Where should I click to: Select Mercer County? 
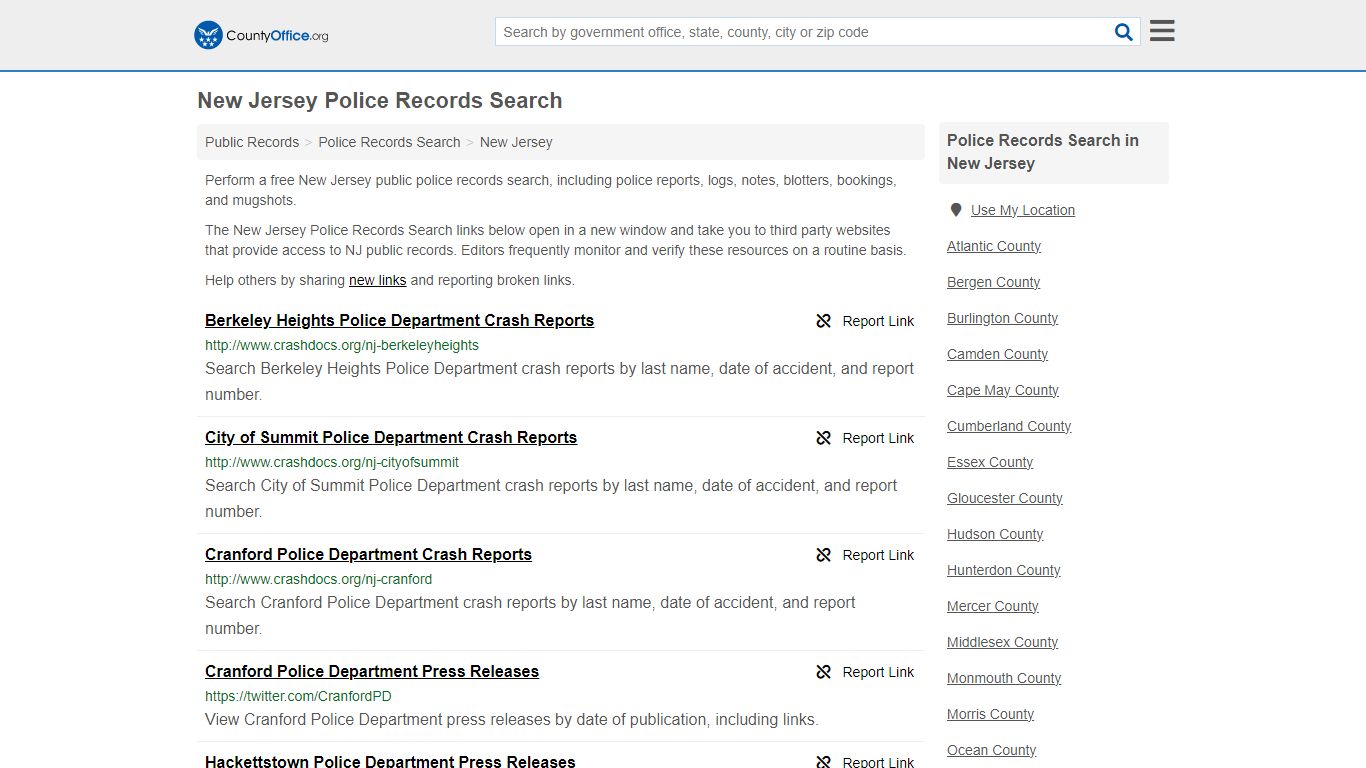pyautogui.click(x=992, y=606)
